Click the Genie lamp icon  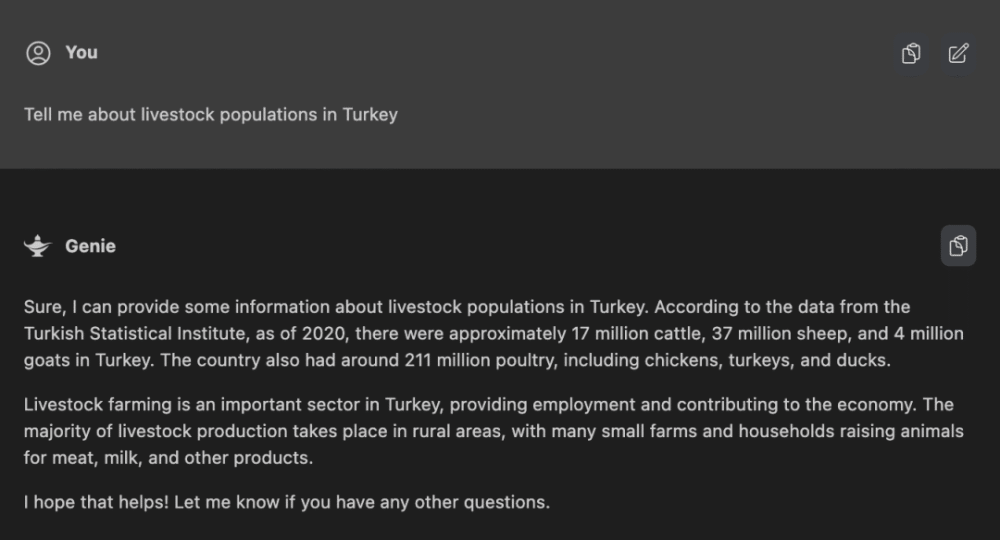pyautogui.click(x=38, y=246)
